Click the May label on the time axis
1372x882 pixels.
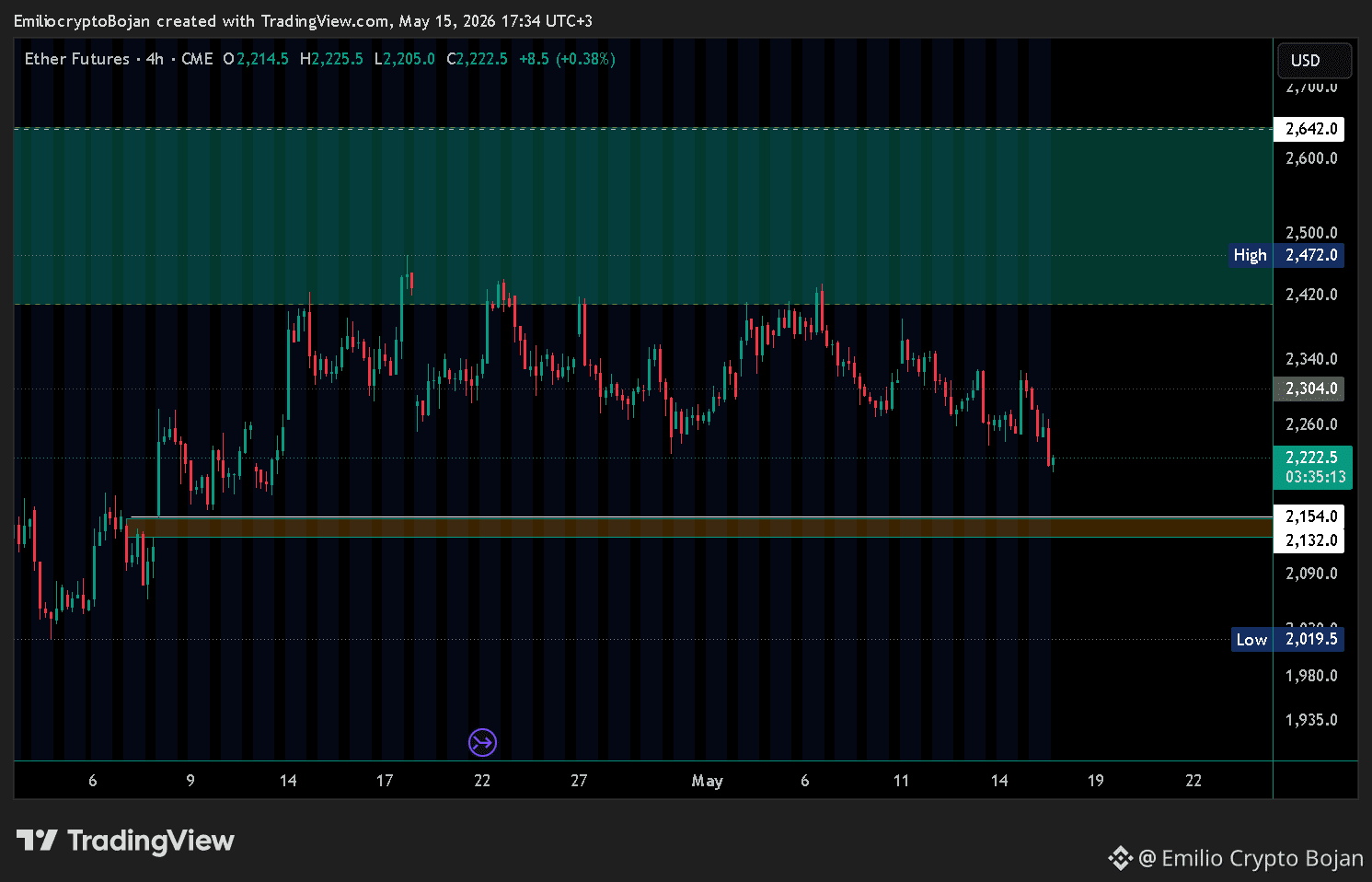point(707,781)
